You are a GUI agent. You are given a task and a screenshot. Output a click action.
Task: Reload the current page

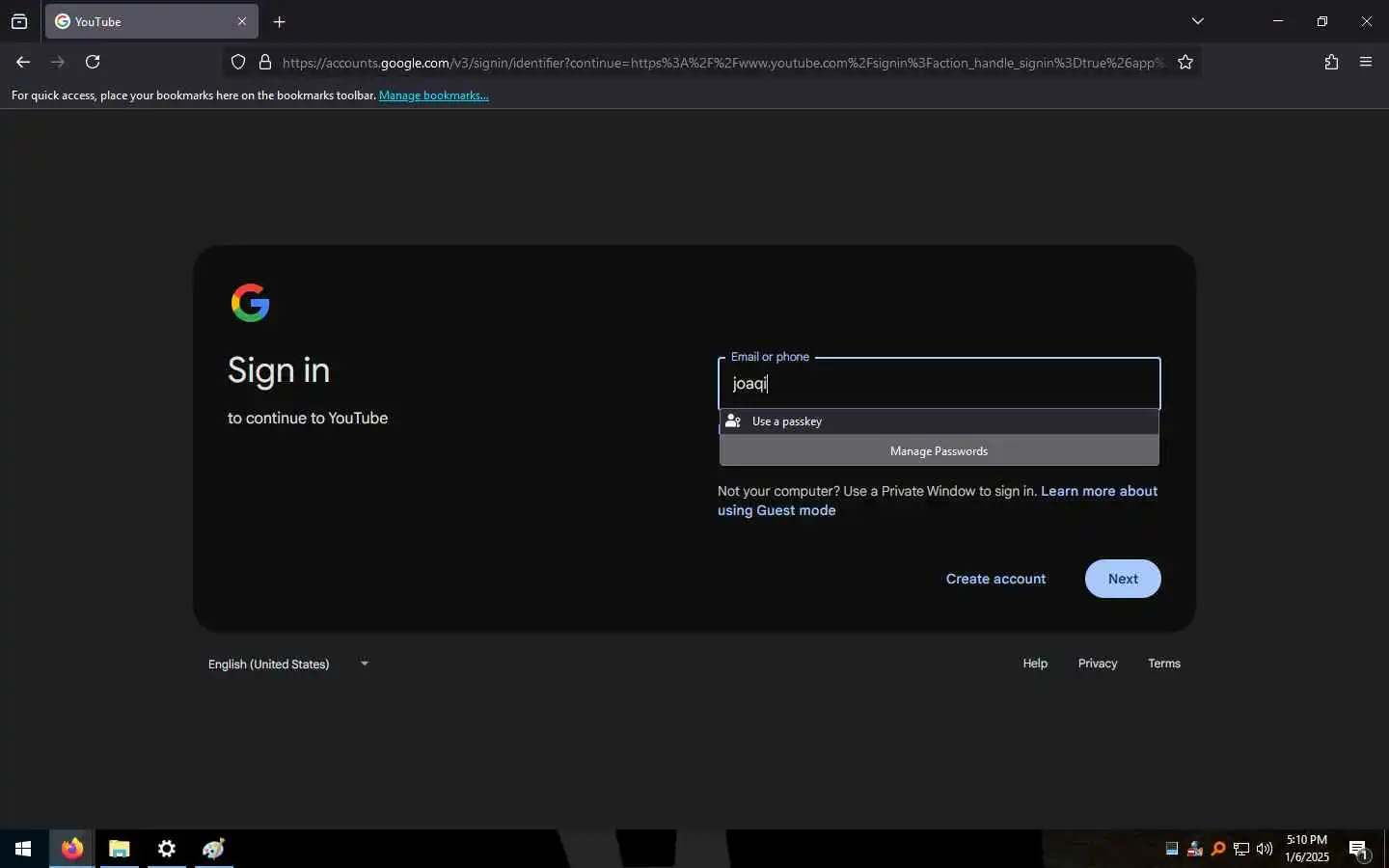coord(93,62)
